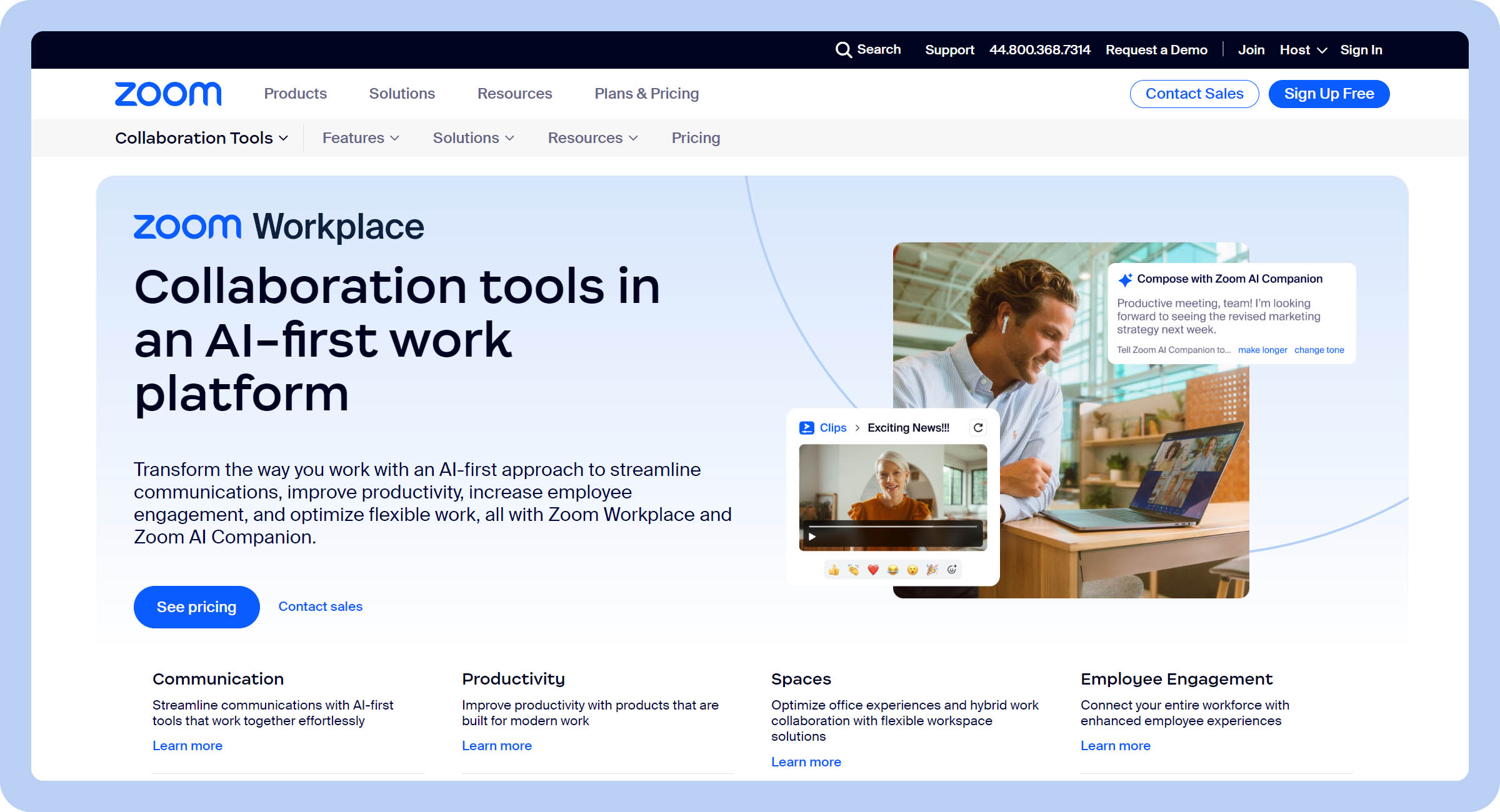Open the Products menu

click(295, 94)
